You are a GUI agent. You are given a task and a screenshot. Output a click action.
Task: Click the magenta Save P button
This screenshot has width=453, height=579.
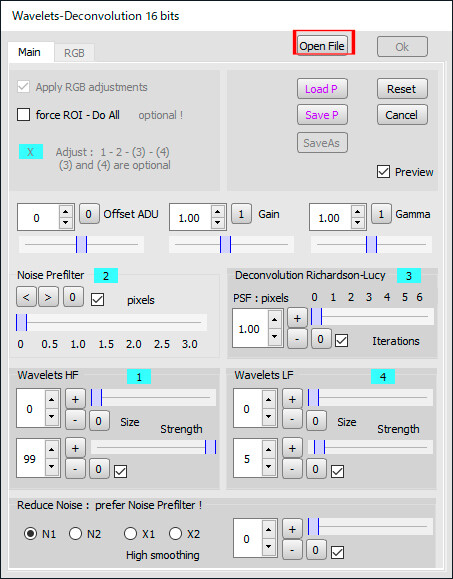coord(322,115)
